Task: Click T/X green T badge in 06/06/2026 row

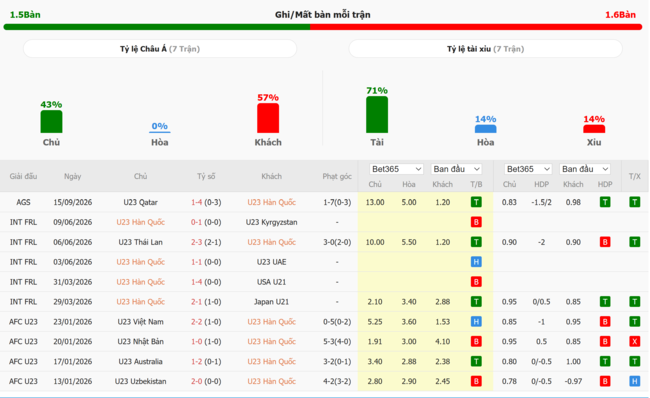Action: 635,242
